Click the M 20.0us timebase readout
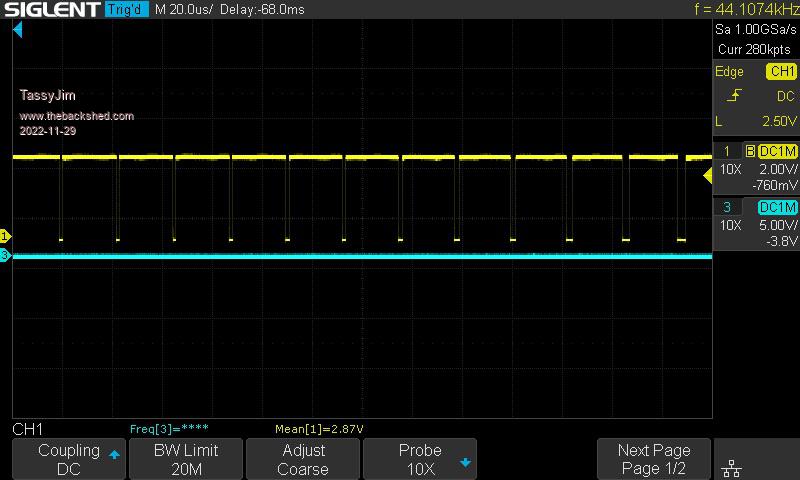This screenshot has height=480, width=800. pos(184,9)
